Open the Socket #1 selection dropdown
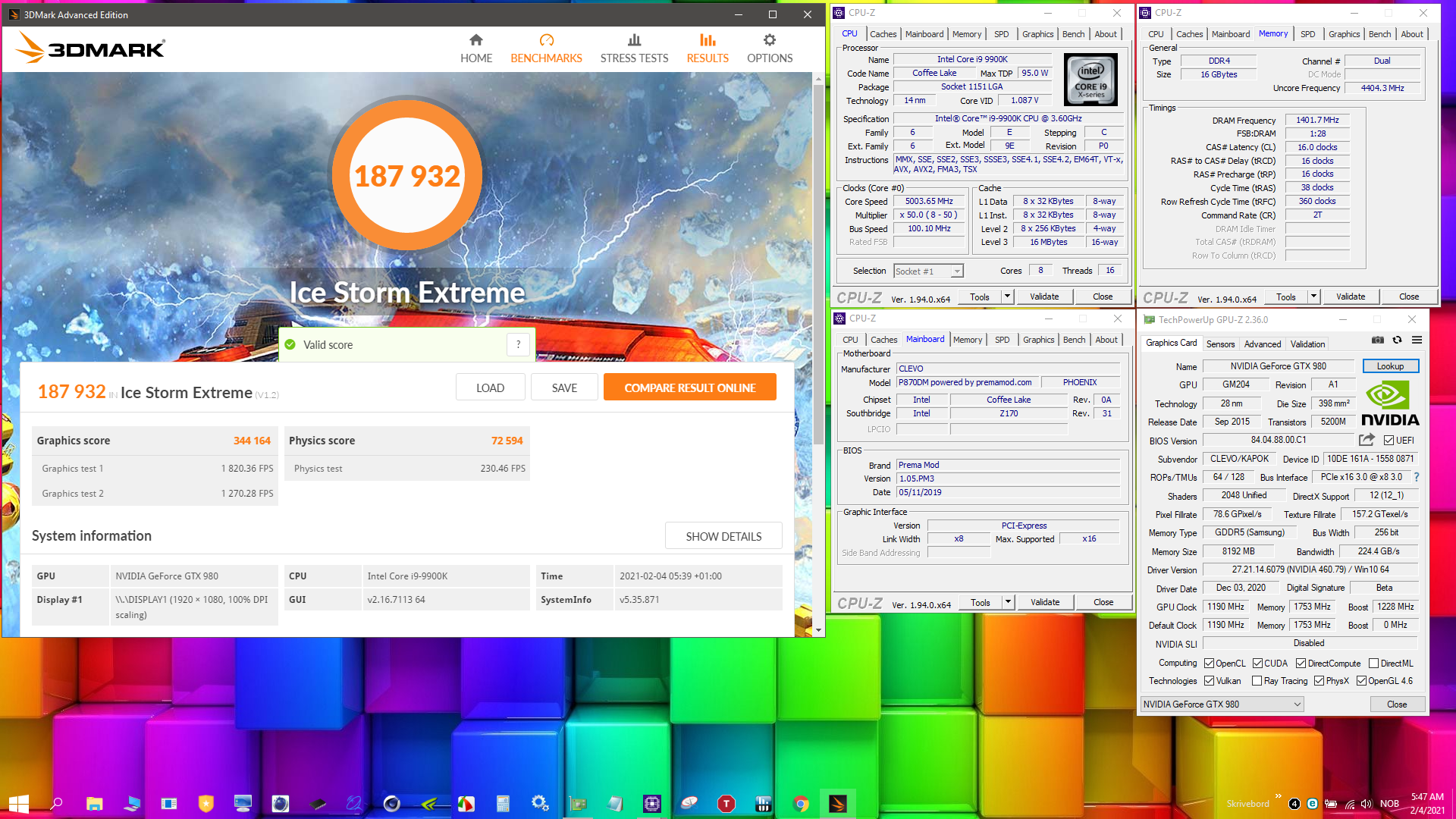 [x=928, y=271]
